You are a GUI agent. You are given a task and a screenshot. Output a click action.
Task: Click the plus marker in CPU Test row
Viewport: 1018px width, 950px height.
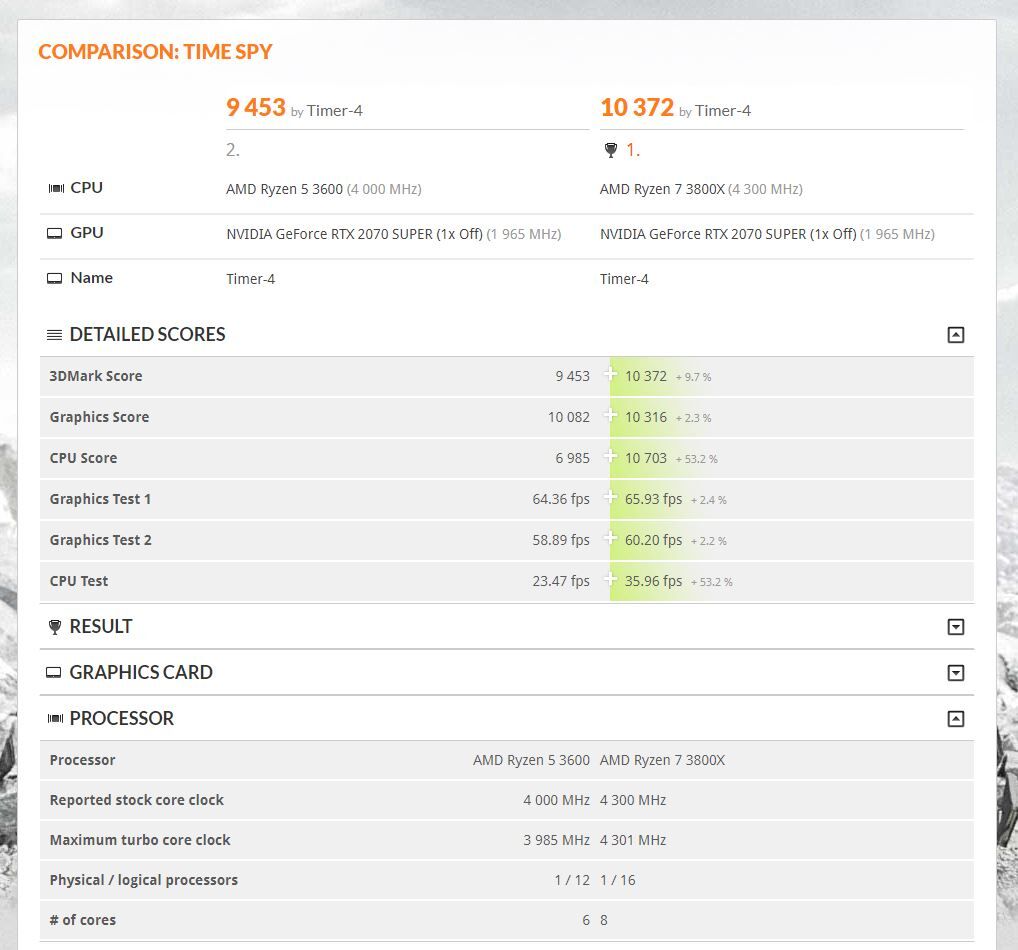pos(610,578)
